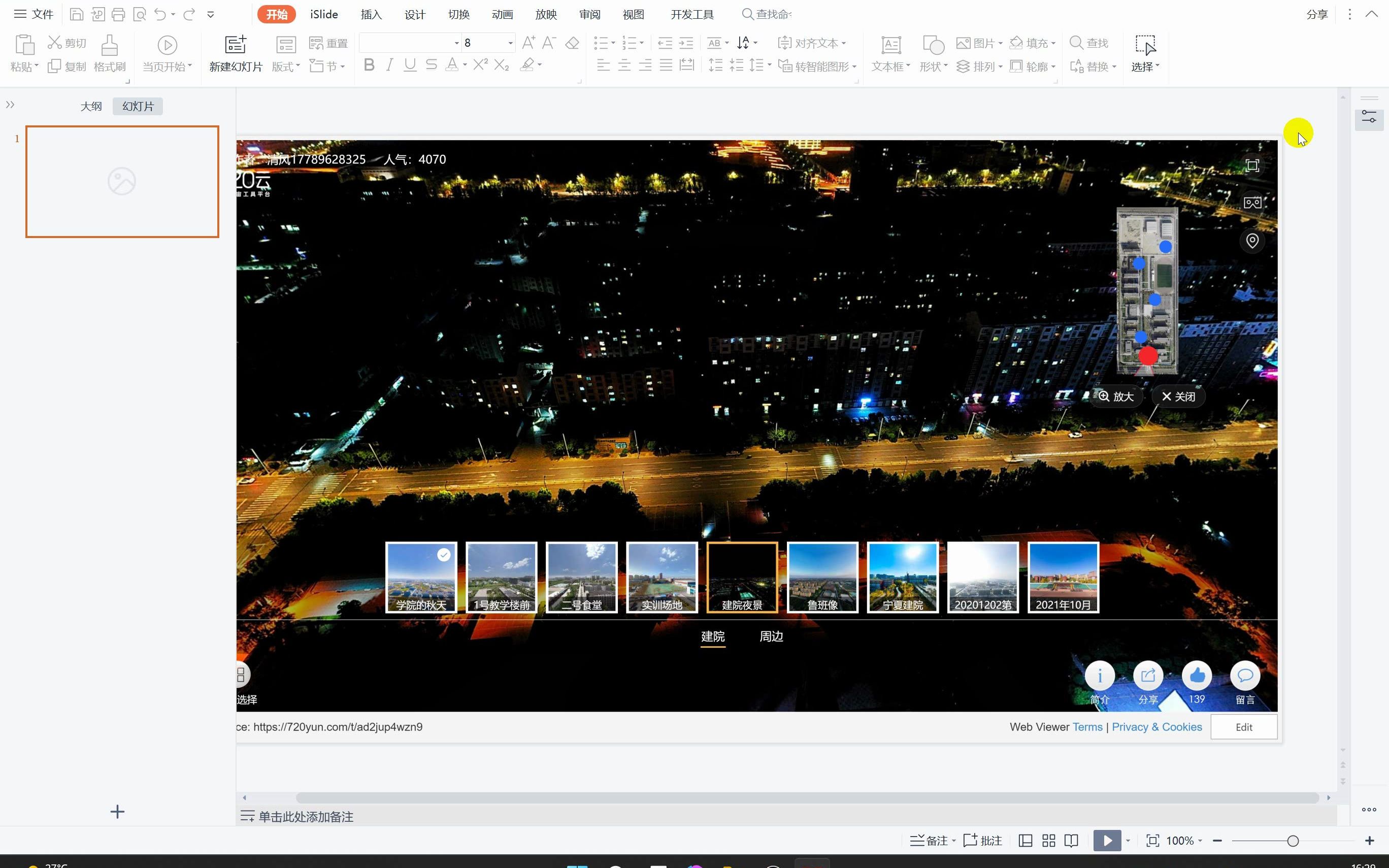Click the panorama fullscreen icon
The height and width of the screenshot is (868, 1389).
(x=1252, y=166)
